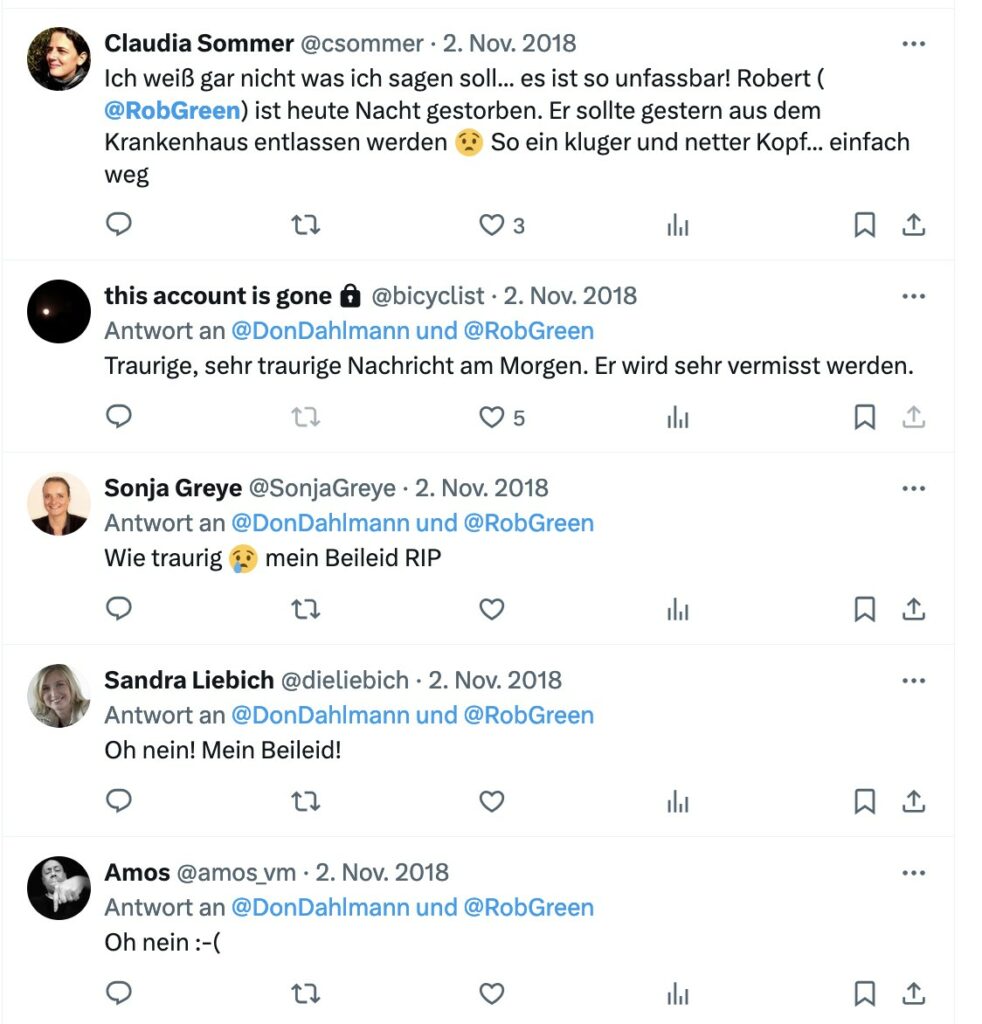View analytics for the @bicyclist reply
The image size is (982, 1024).
(678, 417)
